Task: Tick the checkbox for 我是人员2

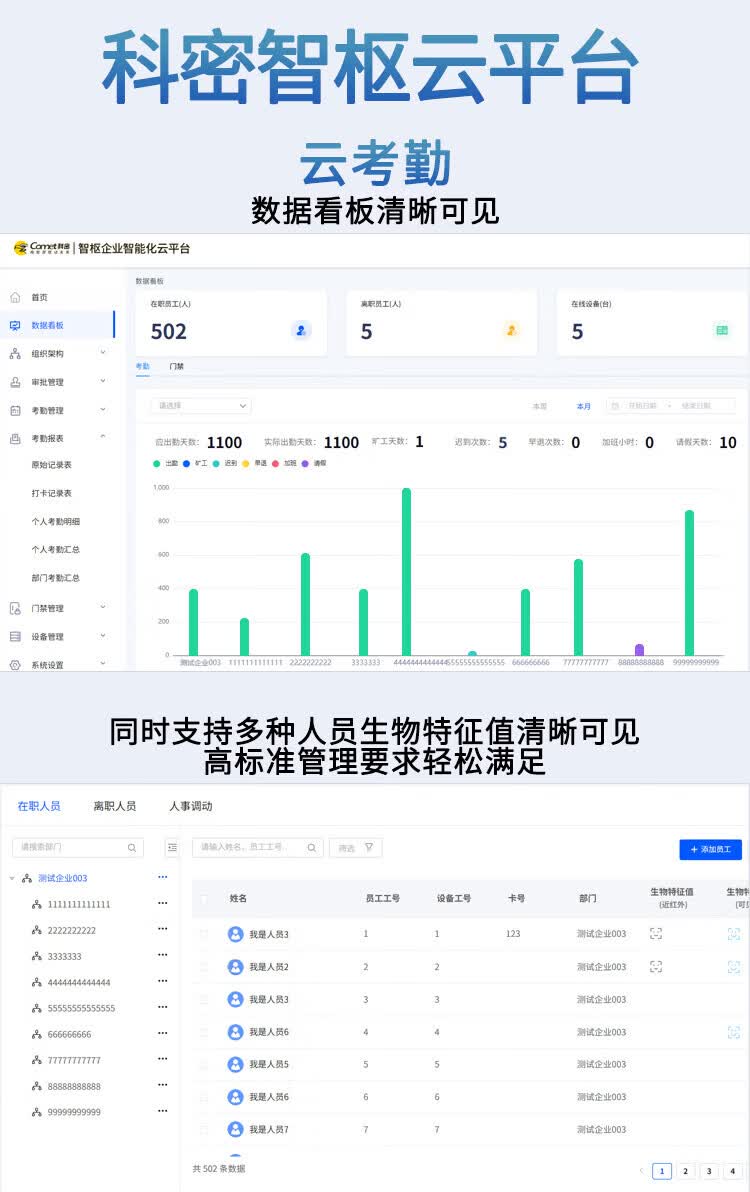Action: pos(204,967)
